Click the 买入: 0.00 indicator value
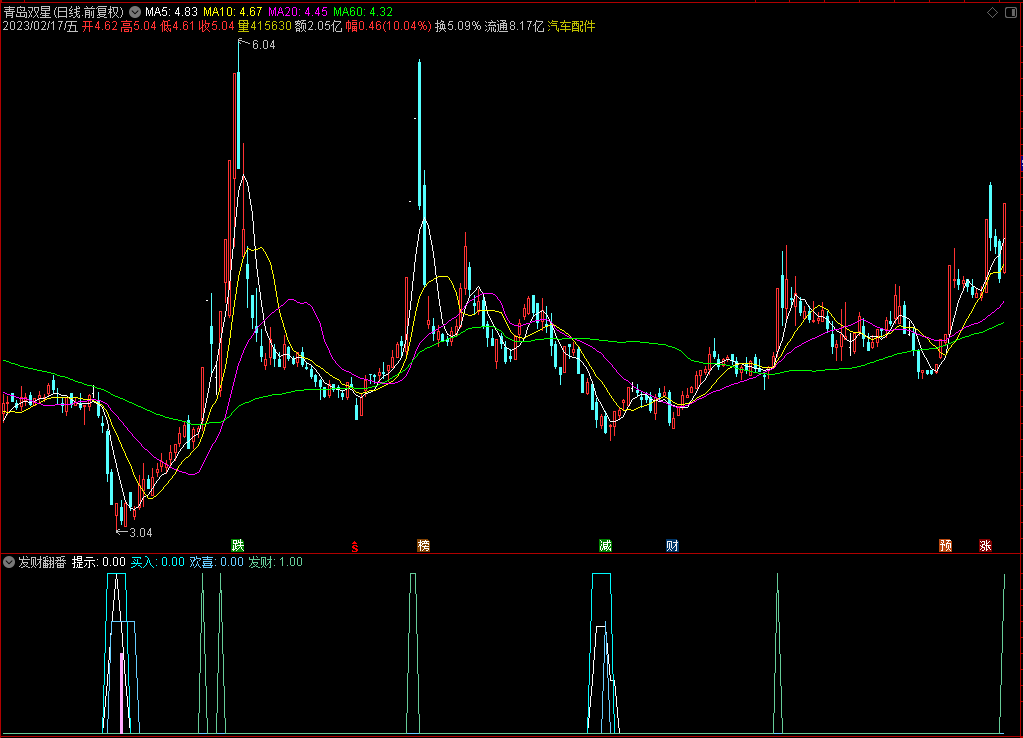The height and width of the screenshot is (738, 1023). coord(157,562)
